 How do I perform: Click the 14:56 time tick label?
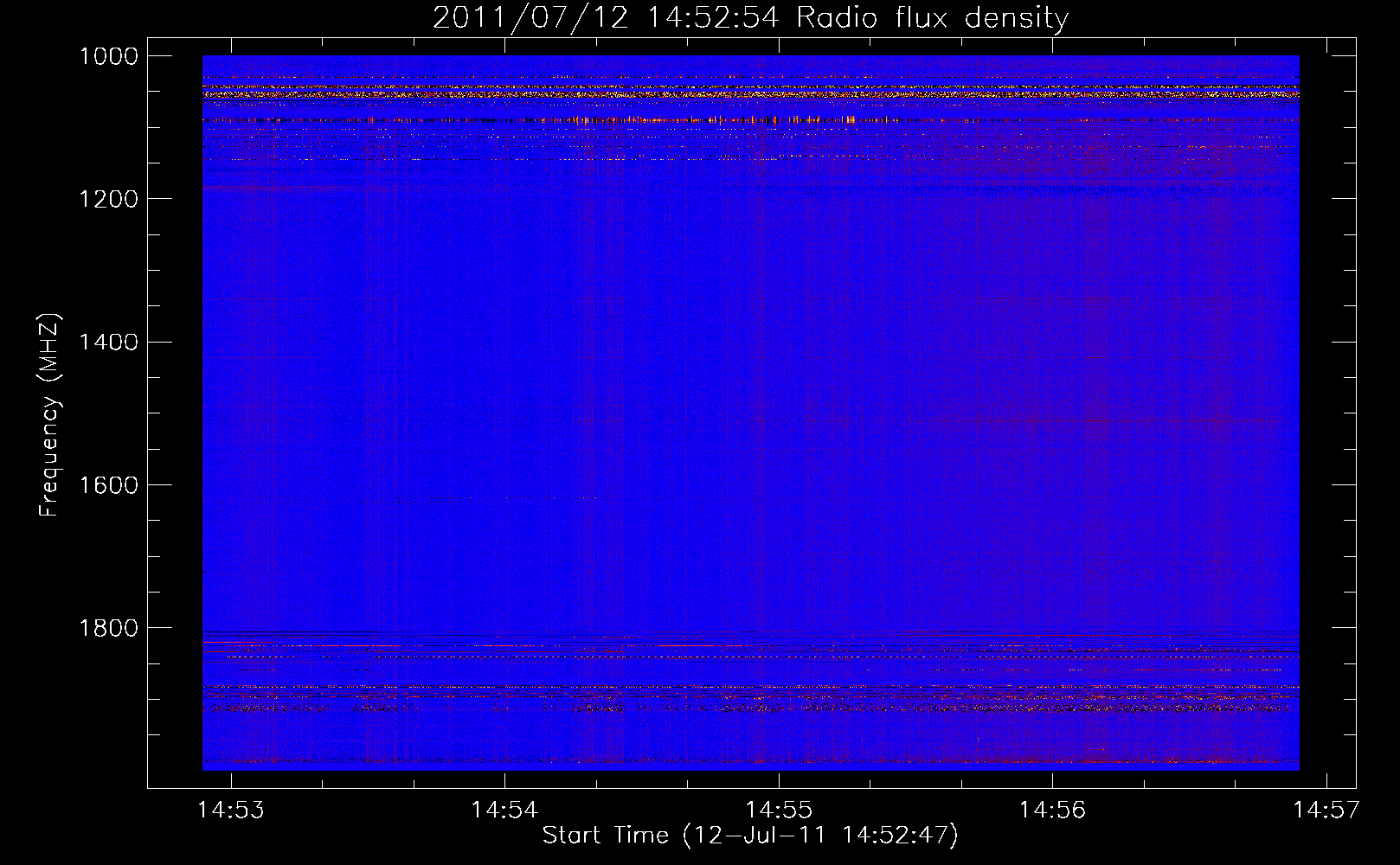tap(1052, 810)
